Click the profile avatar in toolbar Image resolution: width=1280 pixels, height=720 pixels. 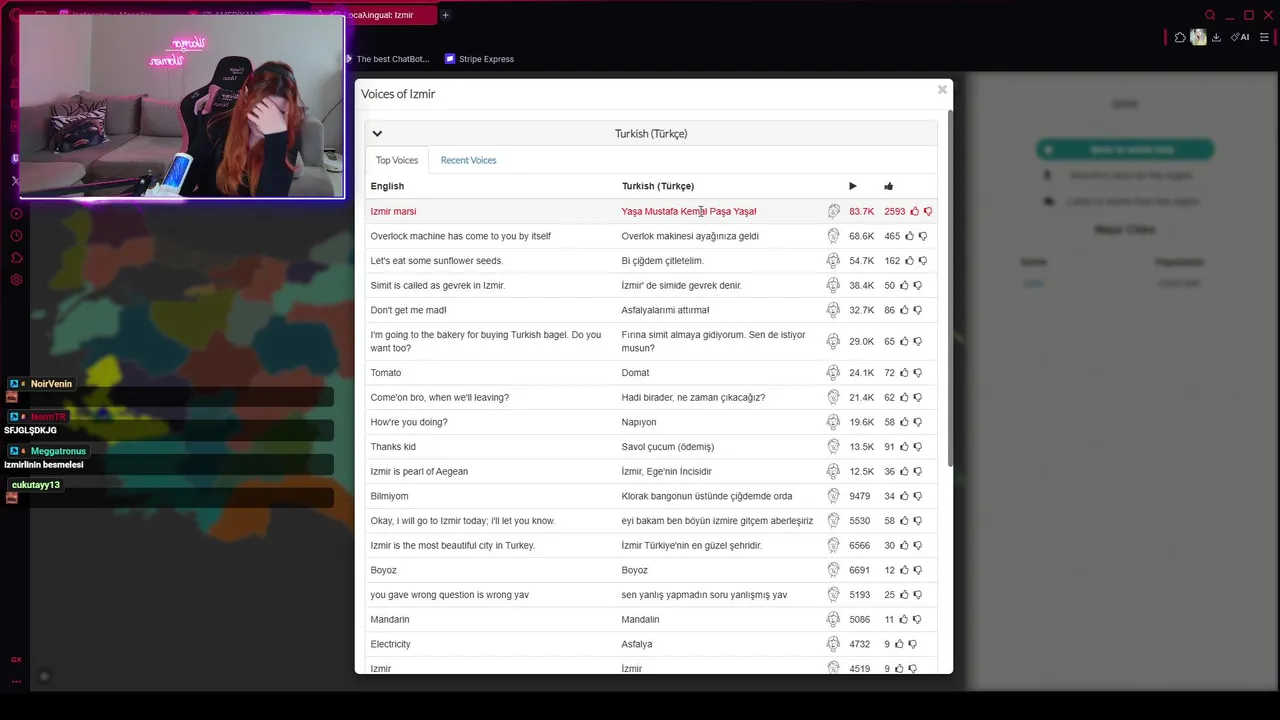tap(1198, 37)
